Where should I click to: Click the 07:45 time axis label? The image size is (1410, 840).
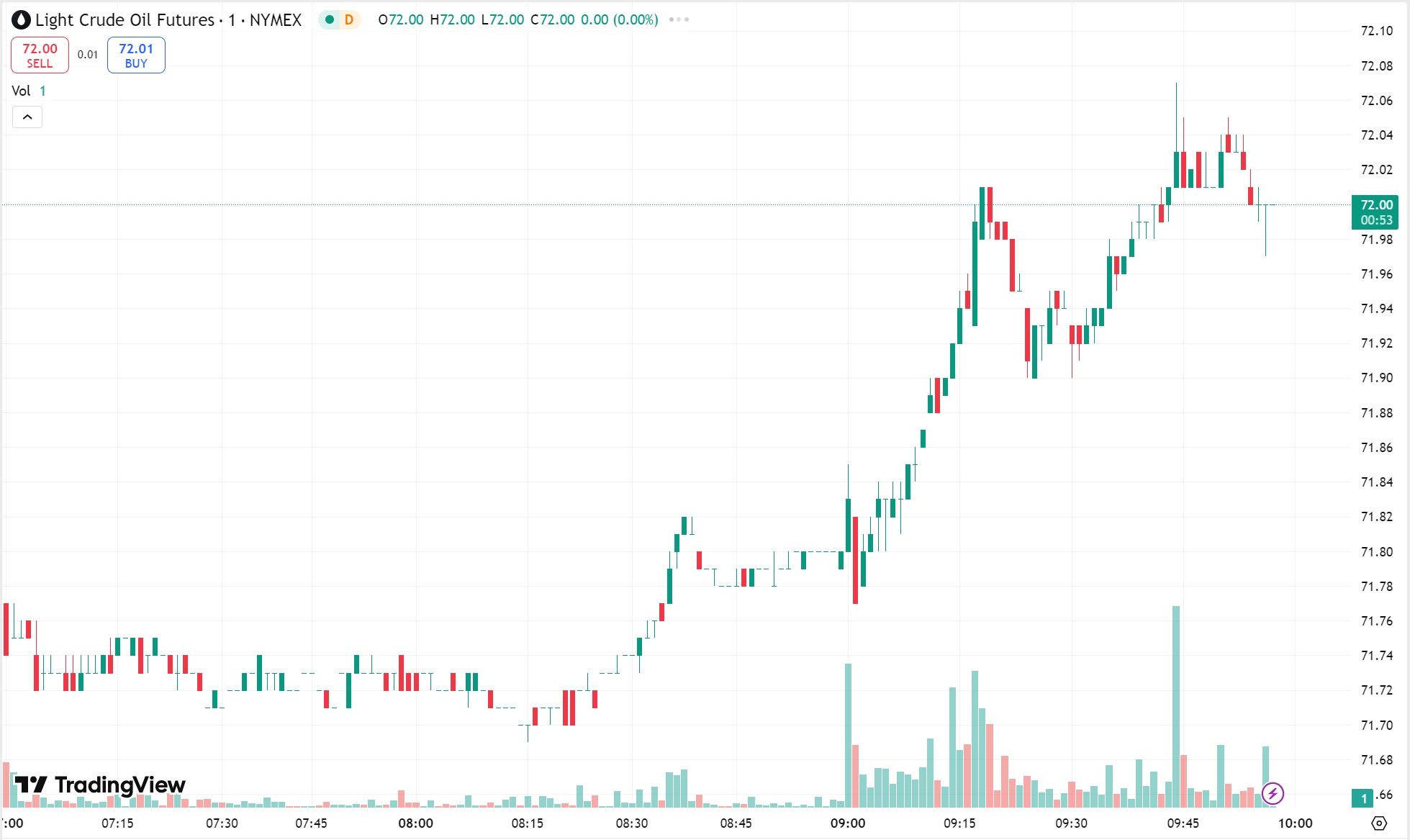coord(311,823)
